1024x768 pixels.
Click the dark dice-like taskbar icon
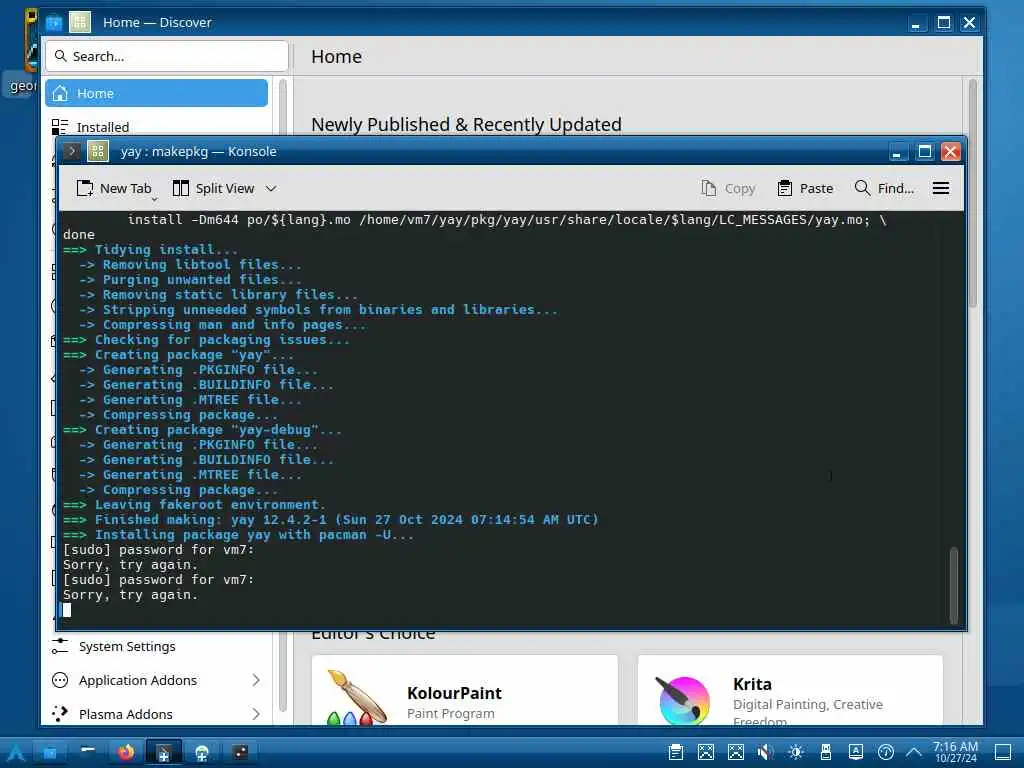click(240, 752)
